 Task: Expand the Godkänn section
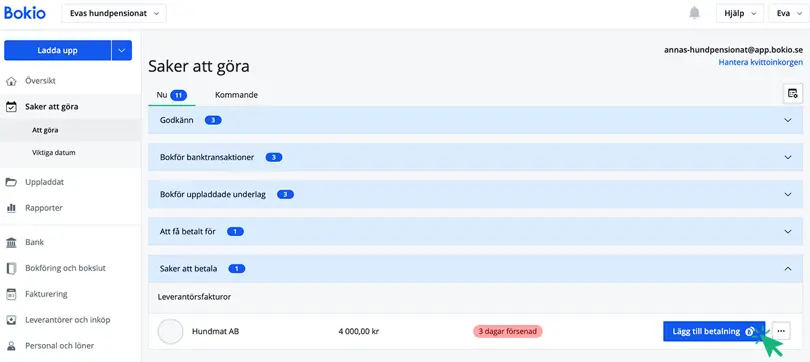tap(475, 120)
